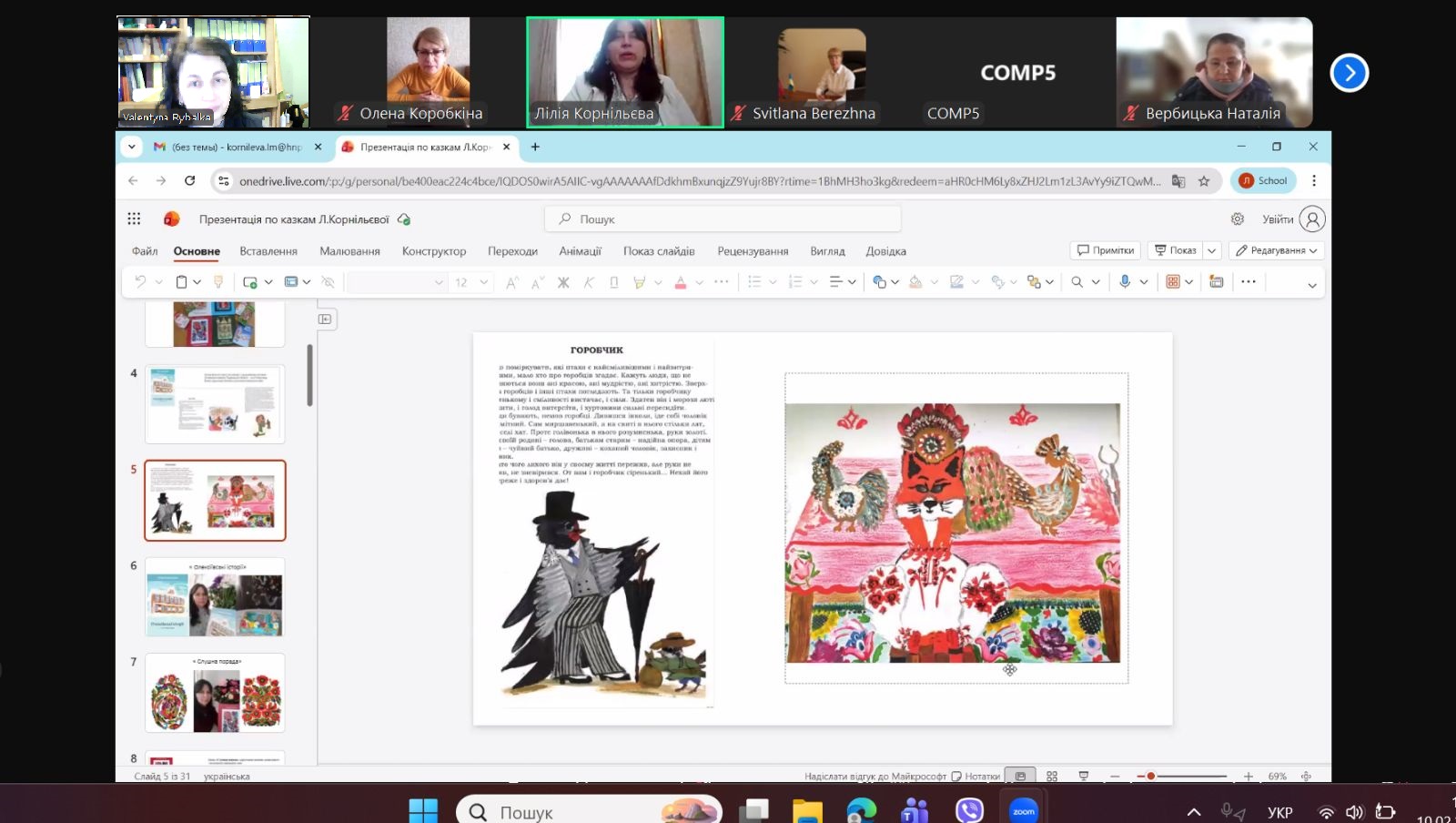Start slideshow from status bar icon
This screenshot has width=1456, height=823.
tap(1083, 777)
